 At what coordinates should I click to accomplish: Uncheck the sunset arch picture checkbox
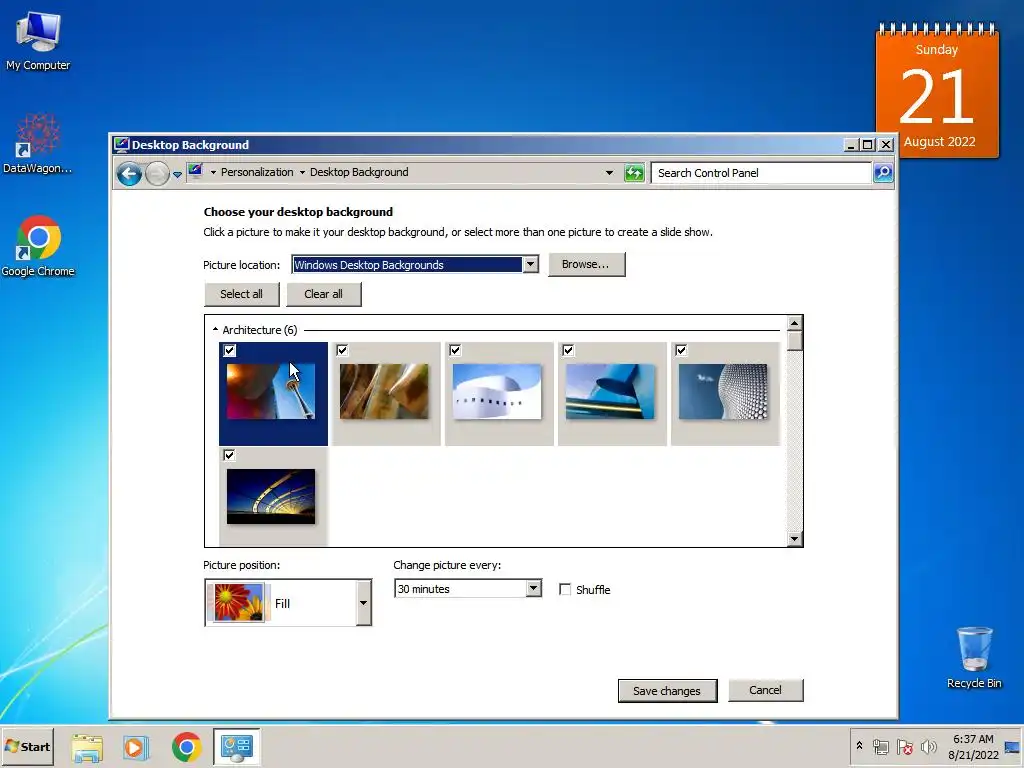[x=229, y=455]
